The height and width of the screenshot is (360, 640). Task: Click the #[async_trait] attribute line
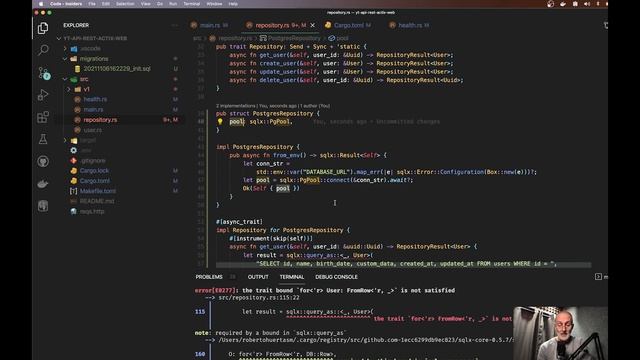(239, 222)
